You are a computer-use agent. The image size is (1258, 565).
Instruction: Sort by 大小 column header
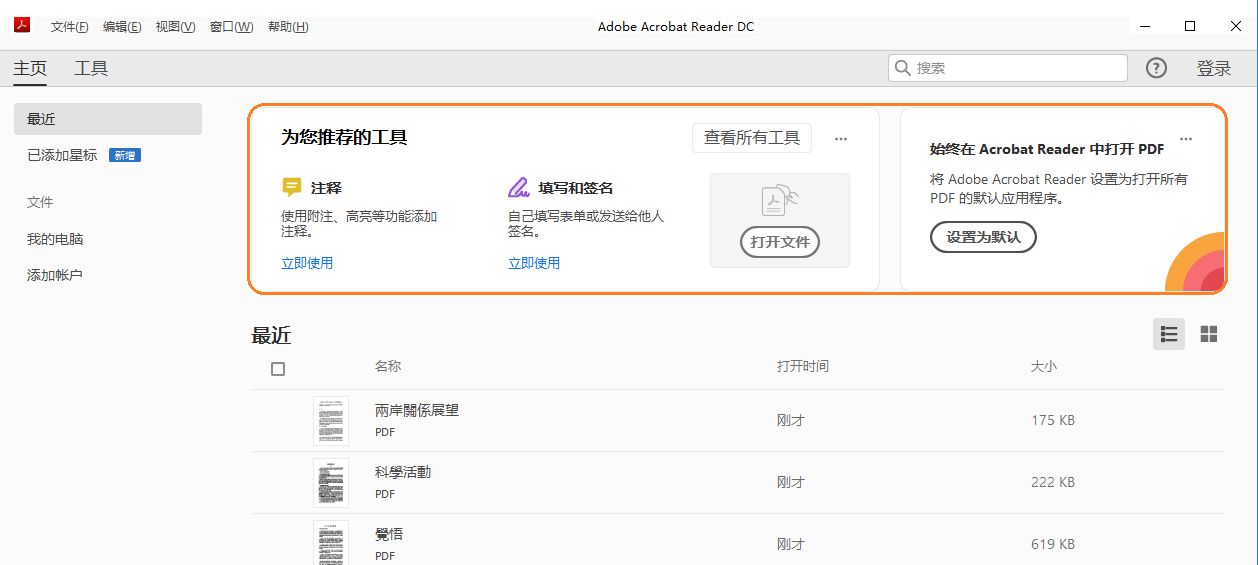pos(1044,366)
